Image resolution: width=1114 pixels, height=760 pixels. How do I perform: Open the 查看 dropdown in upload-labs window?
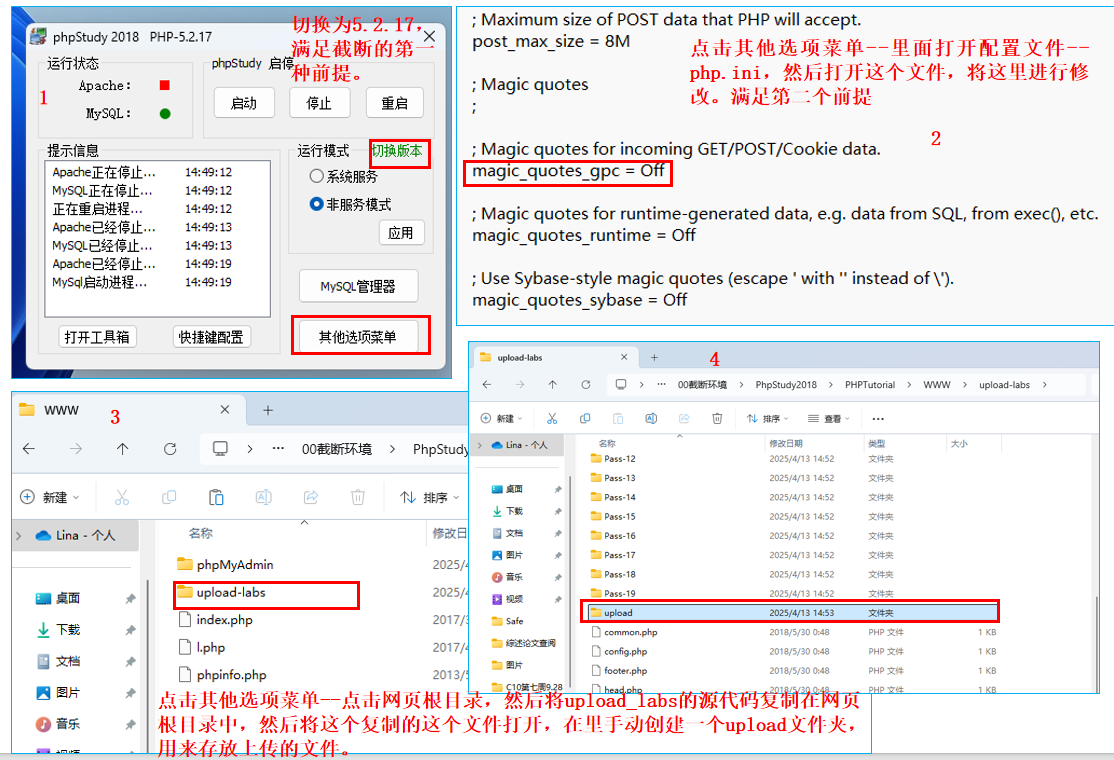(828, 418)
